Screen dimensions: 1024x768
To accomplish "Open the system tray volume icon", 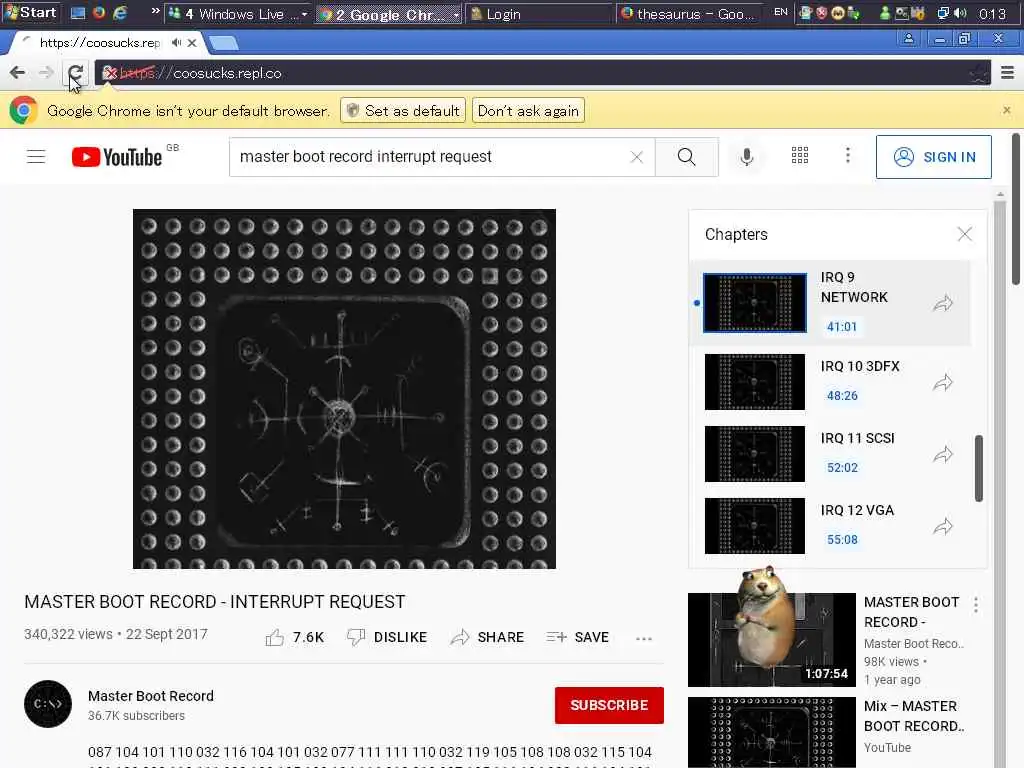I will [x=960, y=13].
